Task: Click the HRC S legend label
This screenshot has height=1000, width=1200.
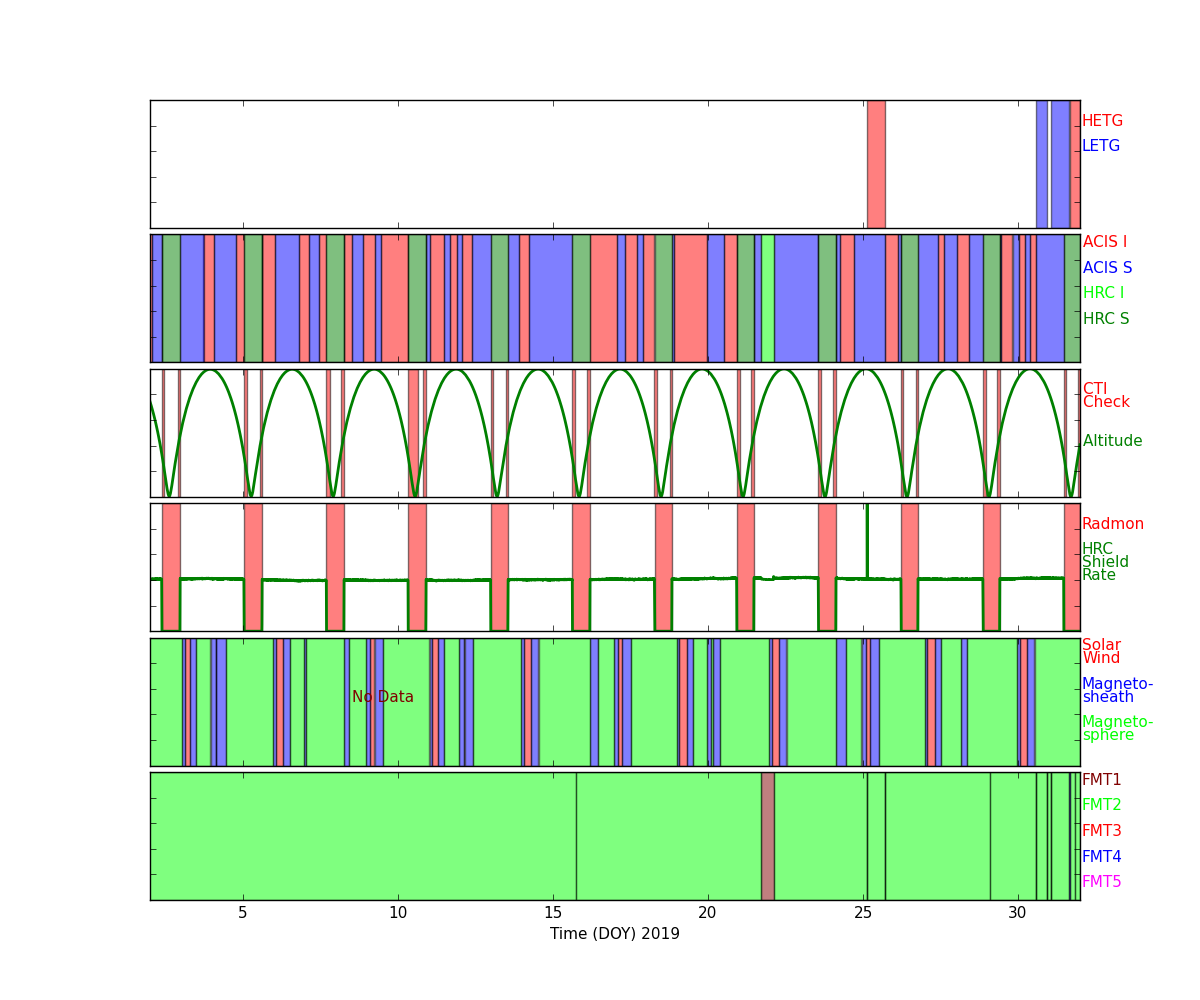Action: [x=1105, y=319]
